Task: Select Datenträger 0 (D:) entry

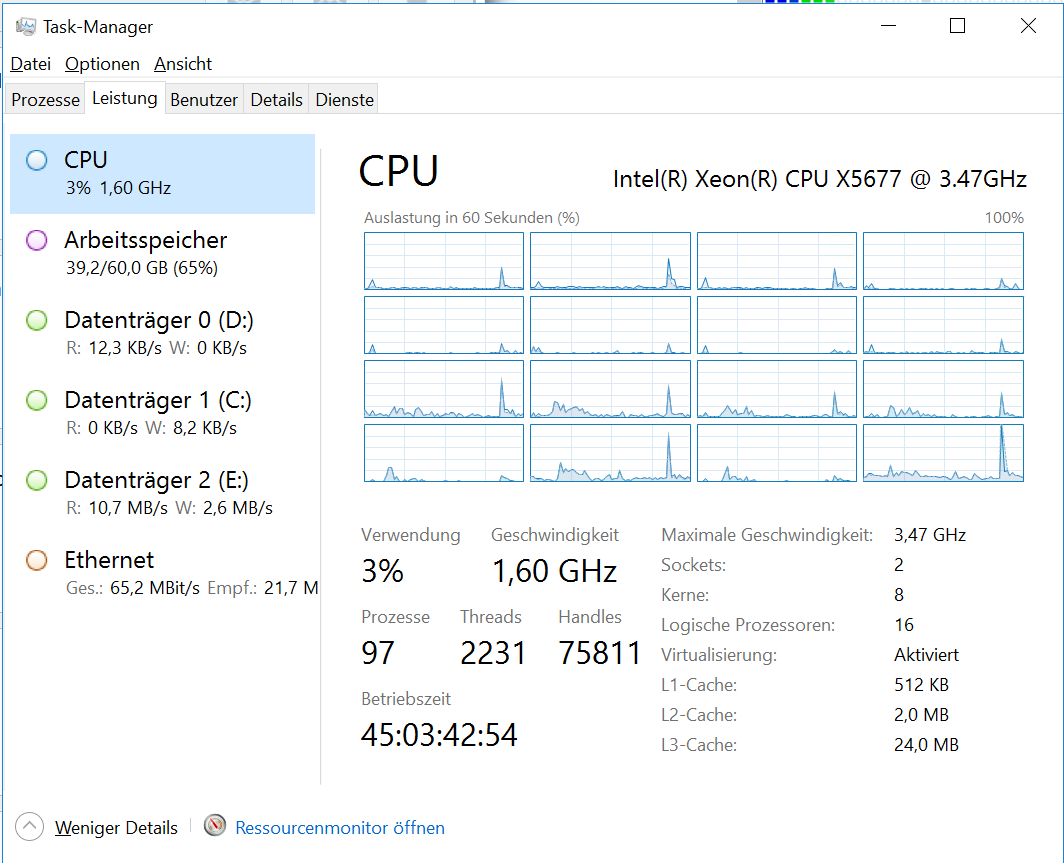Action: click(162, 334)
